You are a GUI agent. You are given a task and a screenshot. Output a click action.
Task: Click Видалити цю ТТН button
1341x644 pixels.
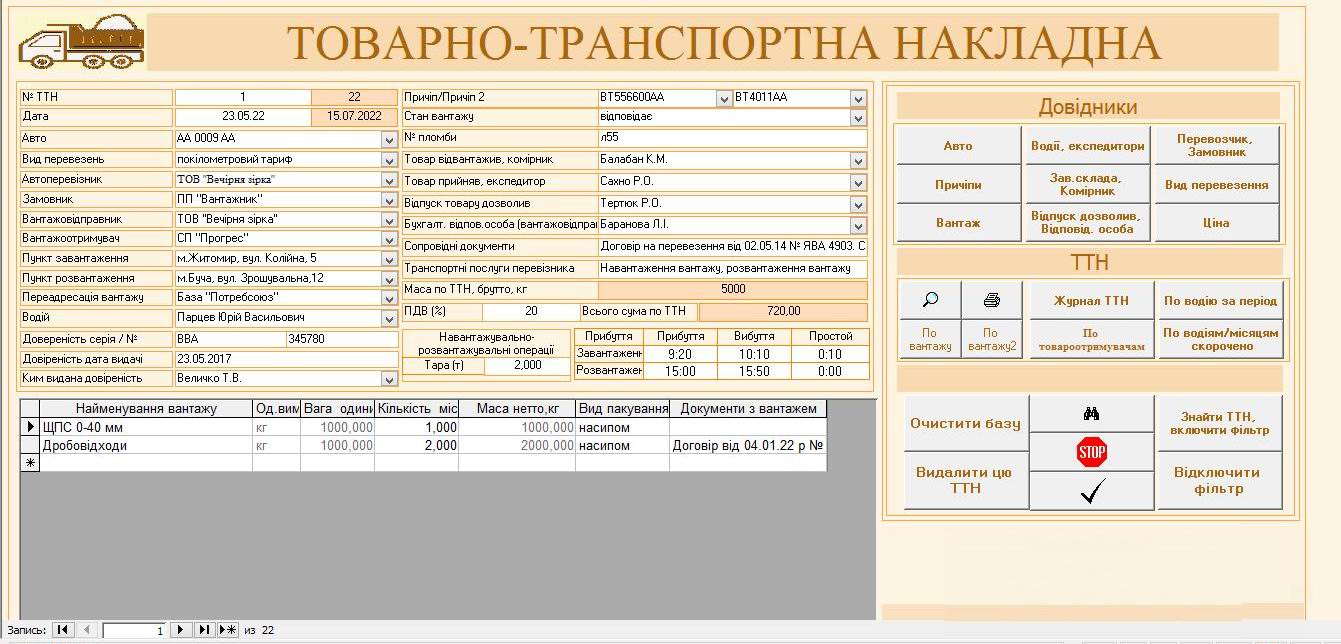965,481
